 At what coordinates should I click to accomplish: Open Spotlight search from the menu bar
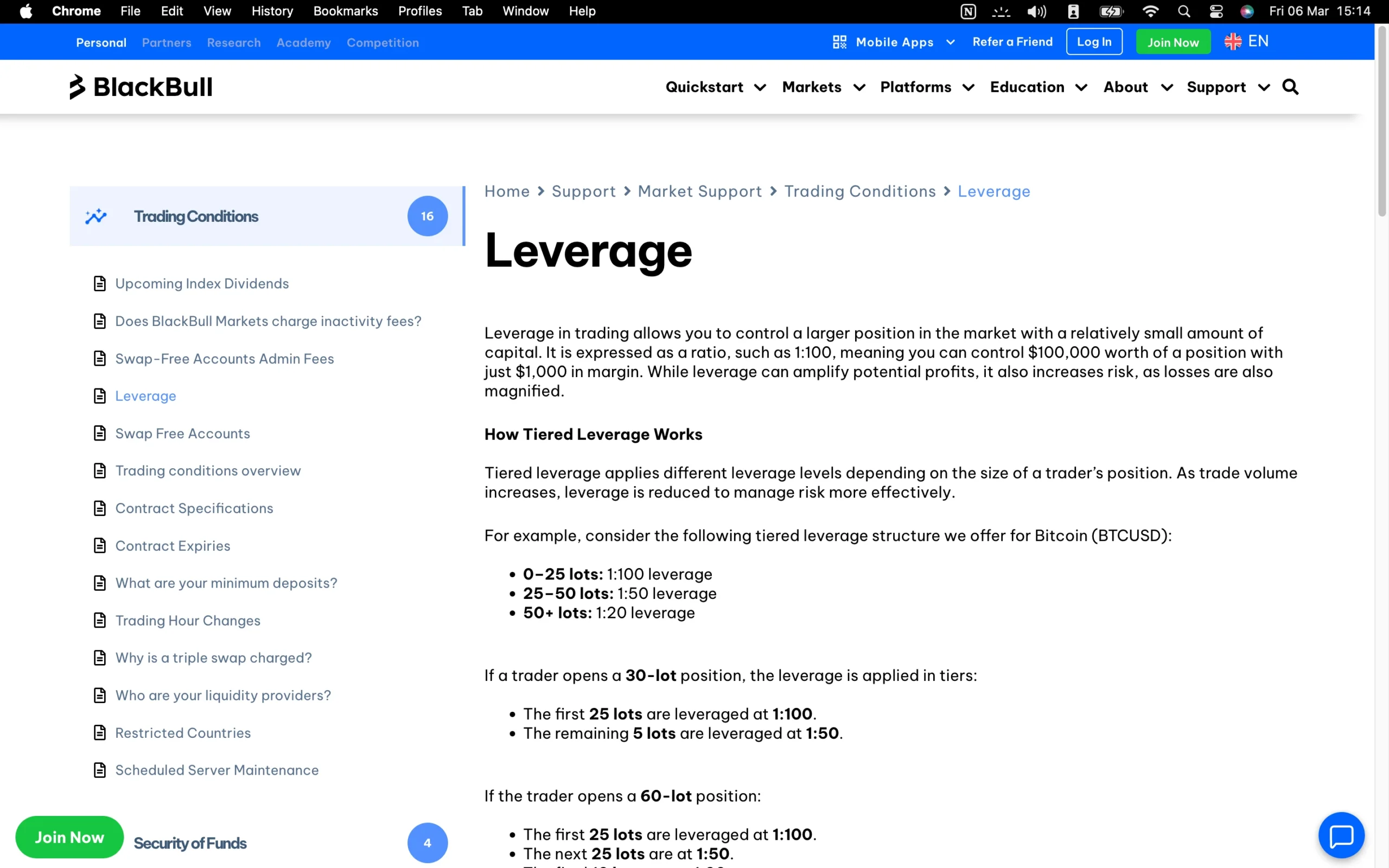1184,11
